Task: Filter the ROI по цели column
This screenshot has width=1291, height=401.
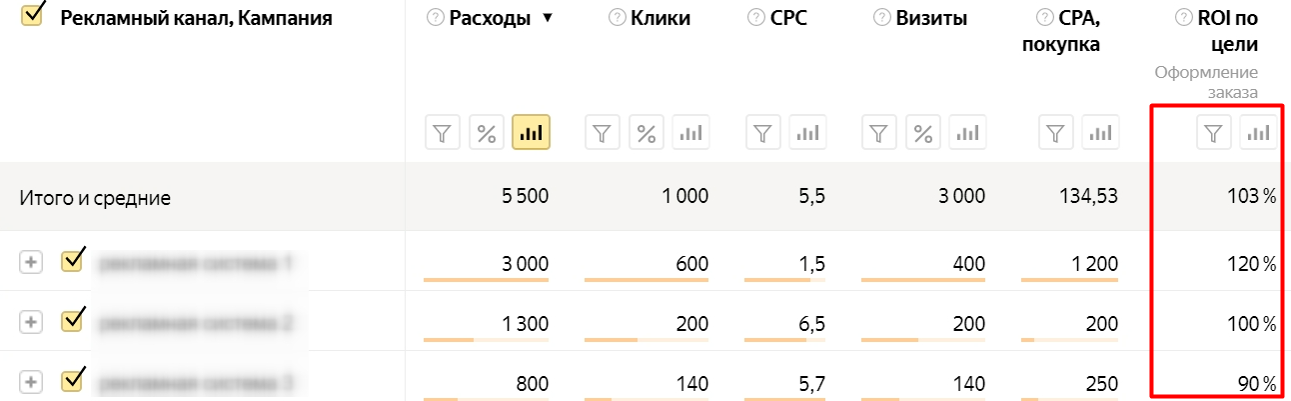Action: [x=1214, y=133]
